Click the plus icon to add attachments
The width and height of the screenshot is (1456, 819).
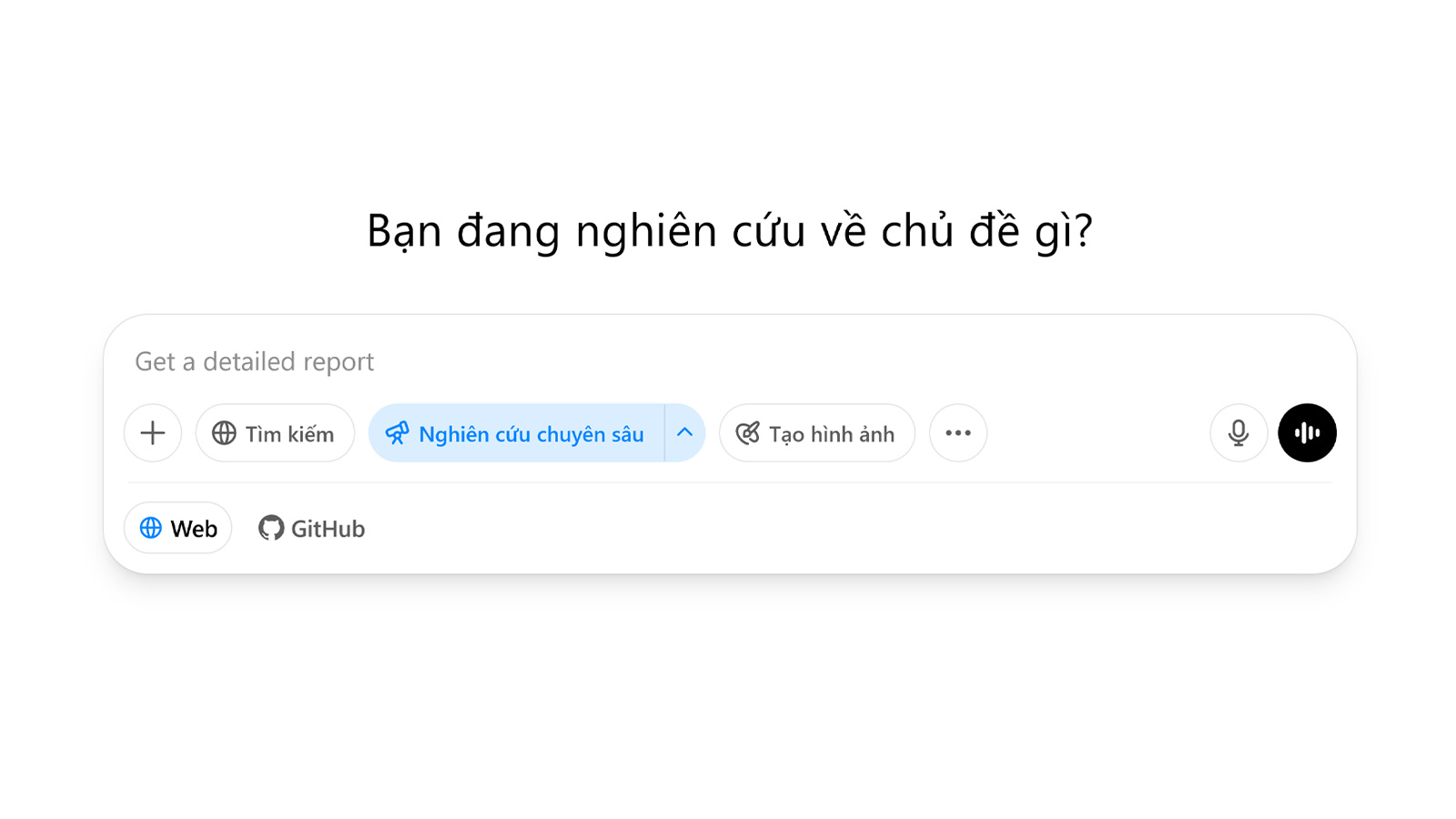pos(153,433)
